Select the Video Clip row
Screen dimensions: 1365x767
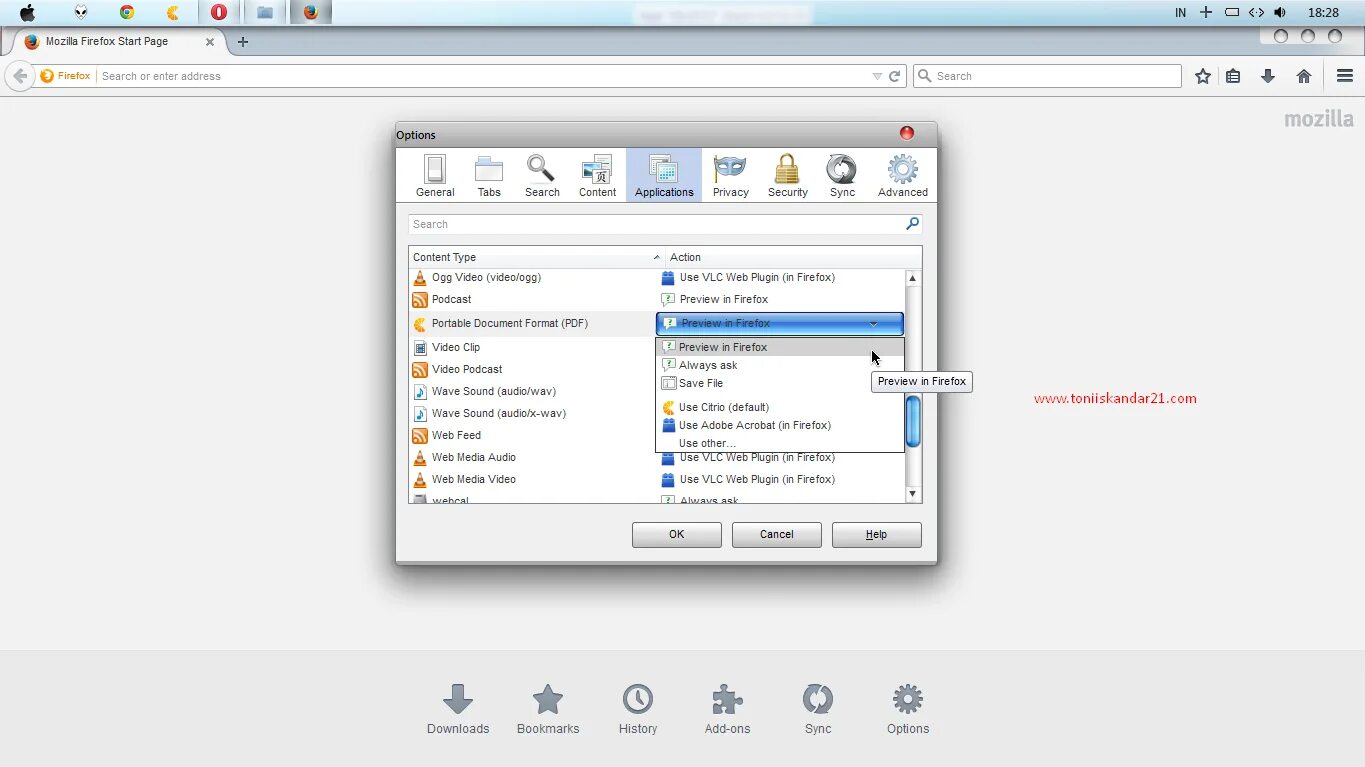pyautogui.click(x=533, y=347)
